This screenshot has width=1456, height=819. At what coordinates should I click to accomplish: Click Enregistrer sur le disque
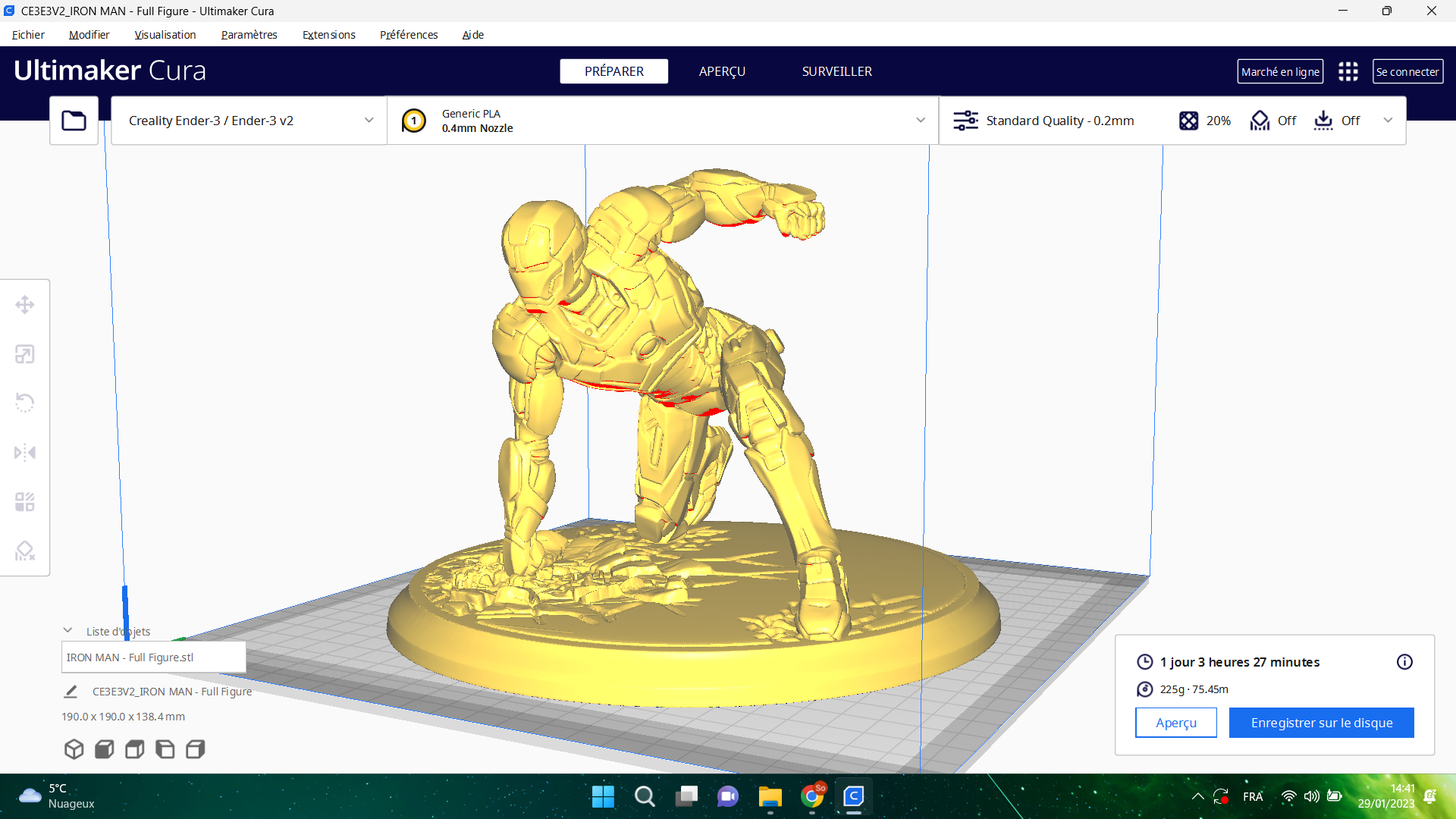point(1321,723)
